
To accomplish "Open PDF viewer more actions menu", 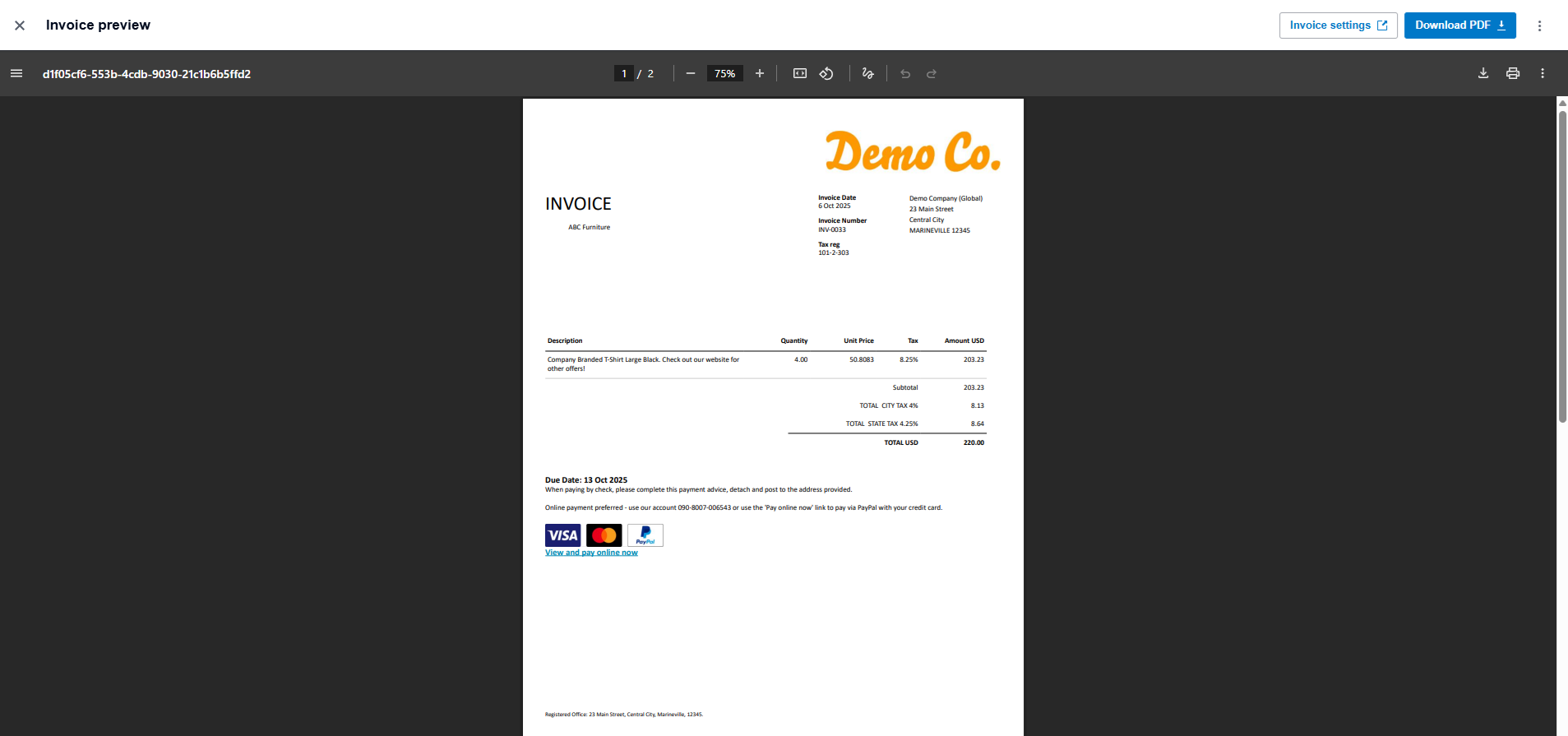I will pos(1543,73).
